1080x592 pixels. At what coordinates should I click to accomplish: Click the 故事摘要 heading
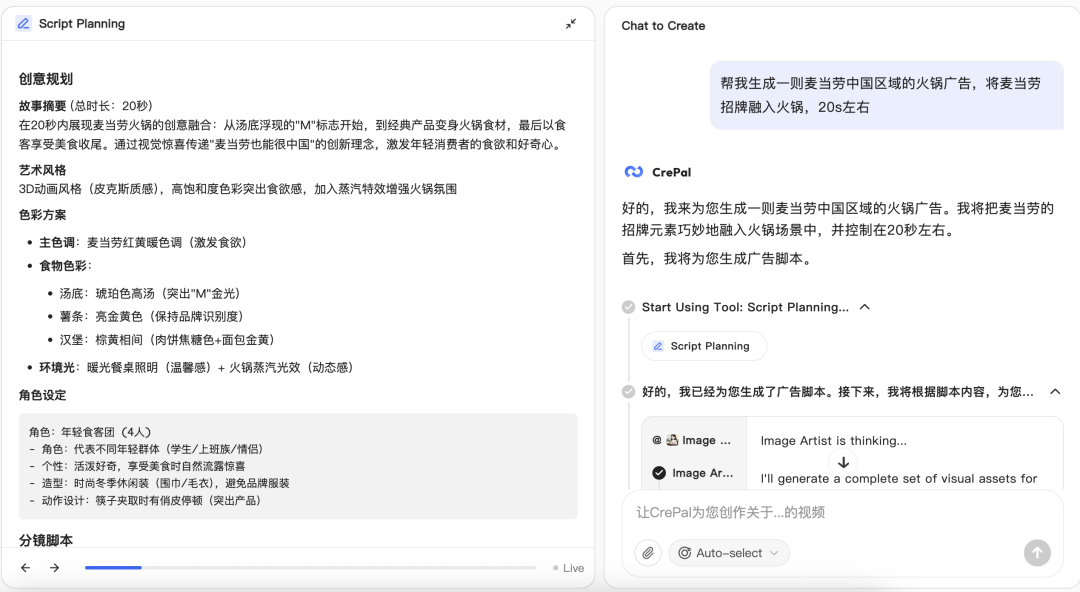[x=43, y=105]
